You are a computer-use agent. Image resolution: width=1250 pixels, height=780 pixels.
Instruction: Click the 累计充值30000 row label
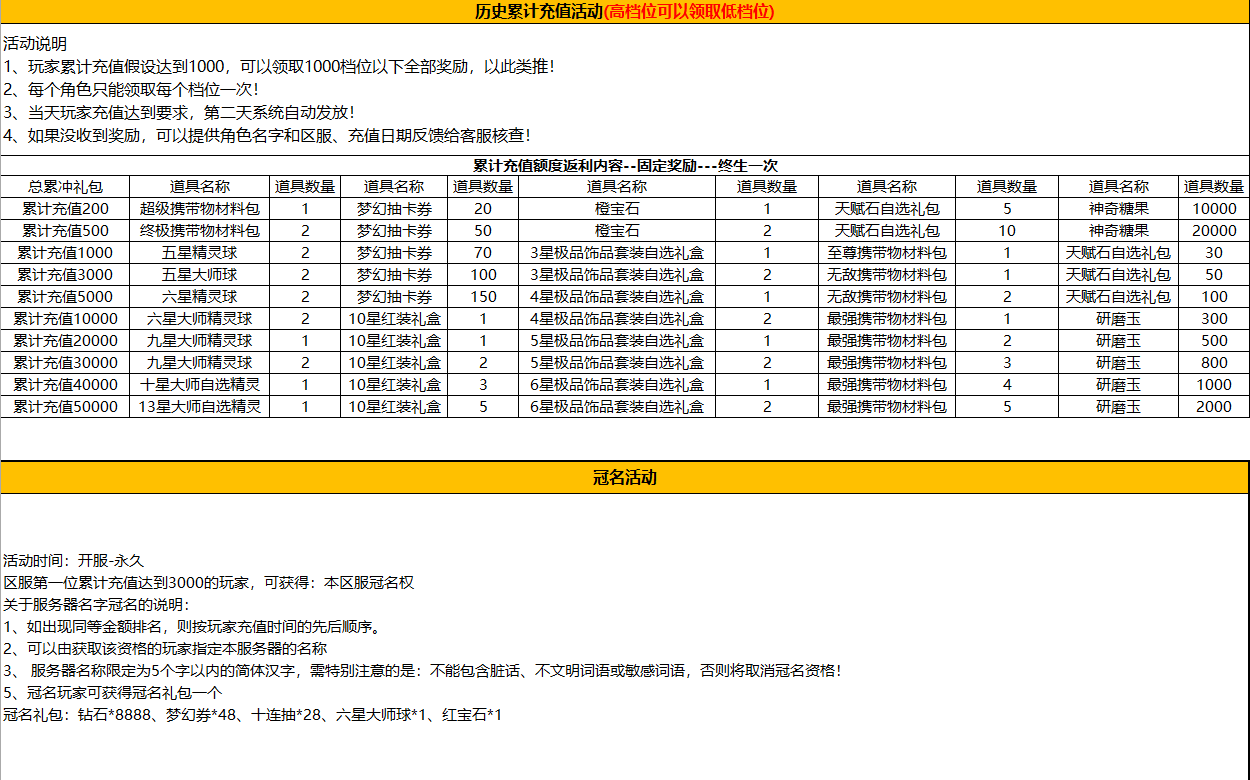click(65, 363)
